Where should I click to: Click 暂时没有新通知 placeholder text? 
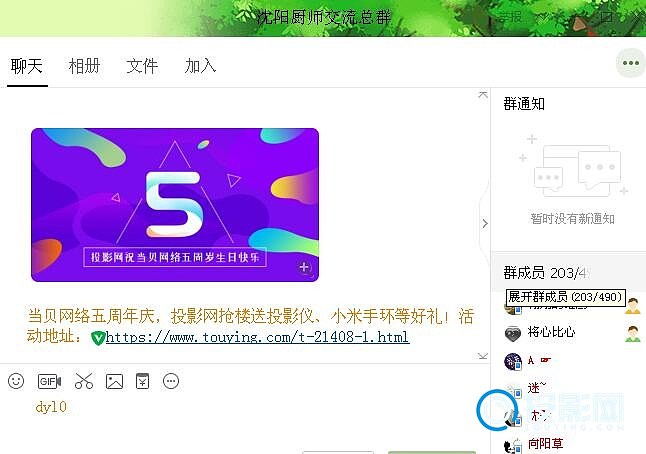[x=573, y=218]
